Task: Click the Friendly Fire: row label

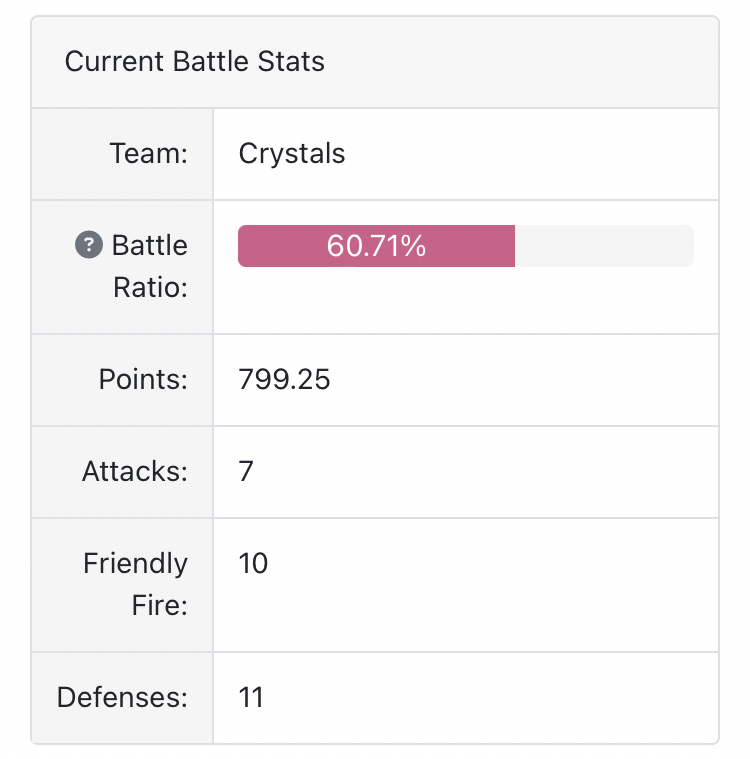Action: [135, 584]
